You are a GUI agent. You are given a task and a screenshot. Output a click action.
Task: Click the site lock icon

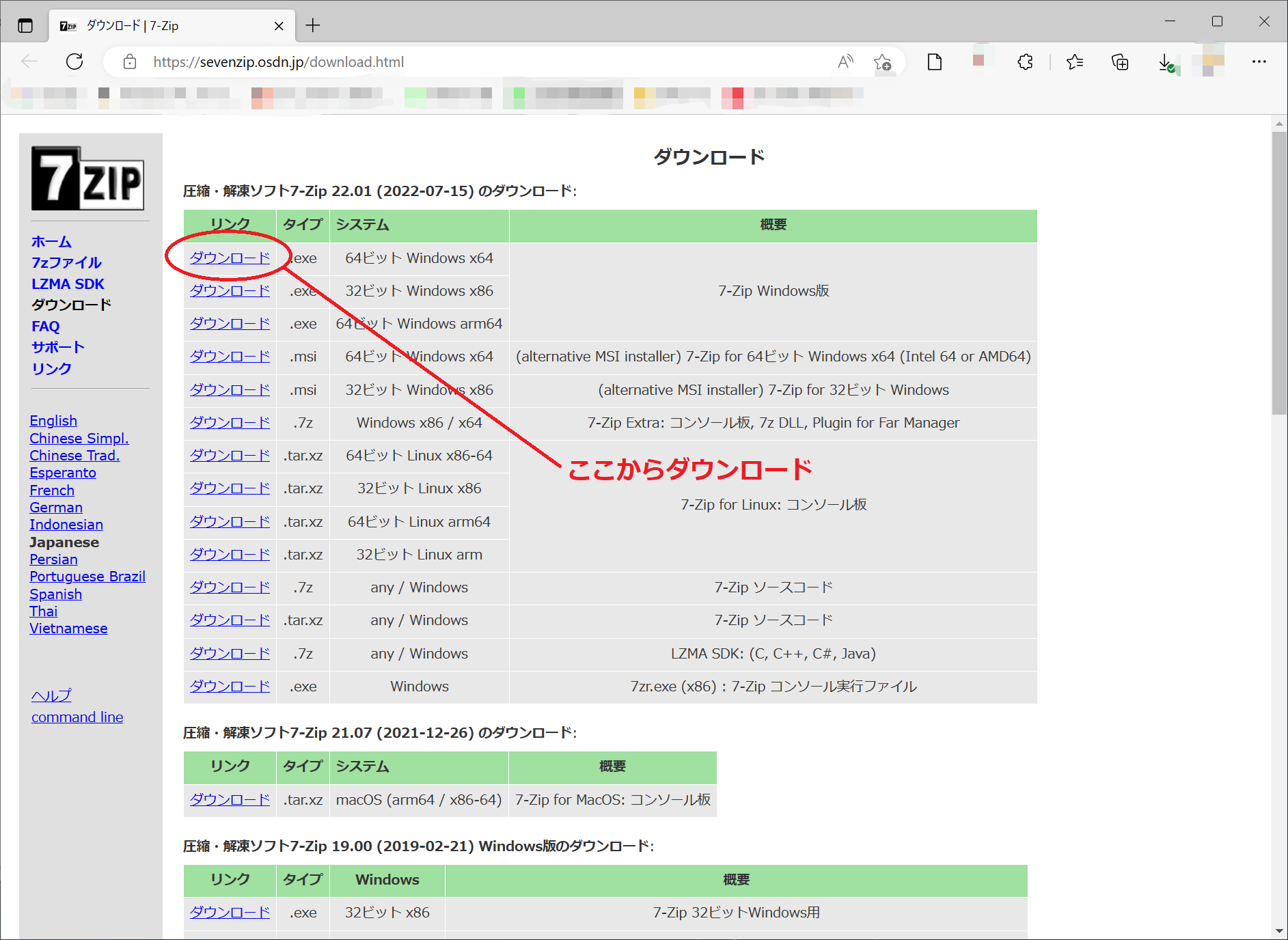point(129,62)
